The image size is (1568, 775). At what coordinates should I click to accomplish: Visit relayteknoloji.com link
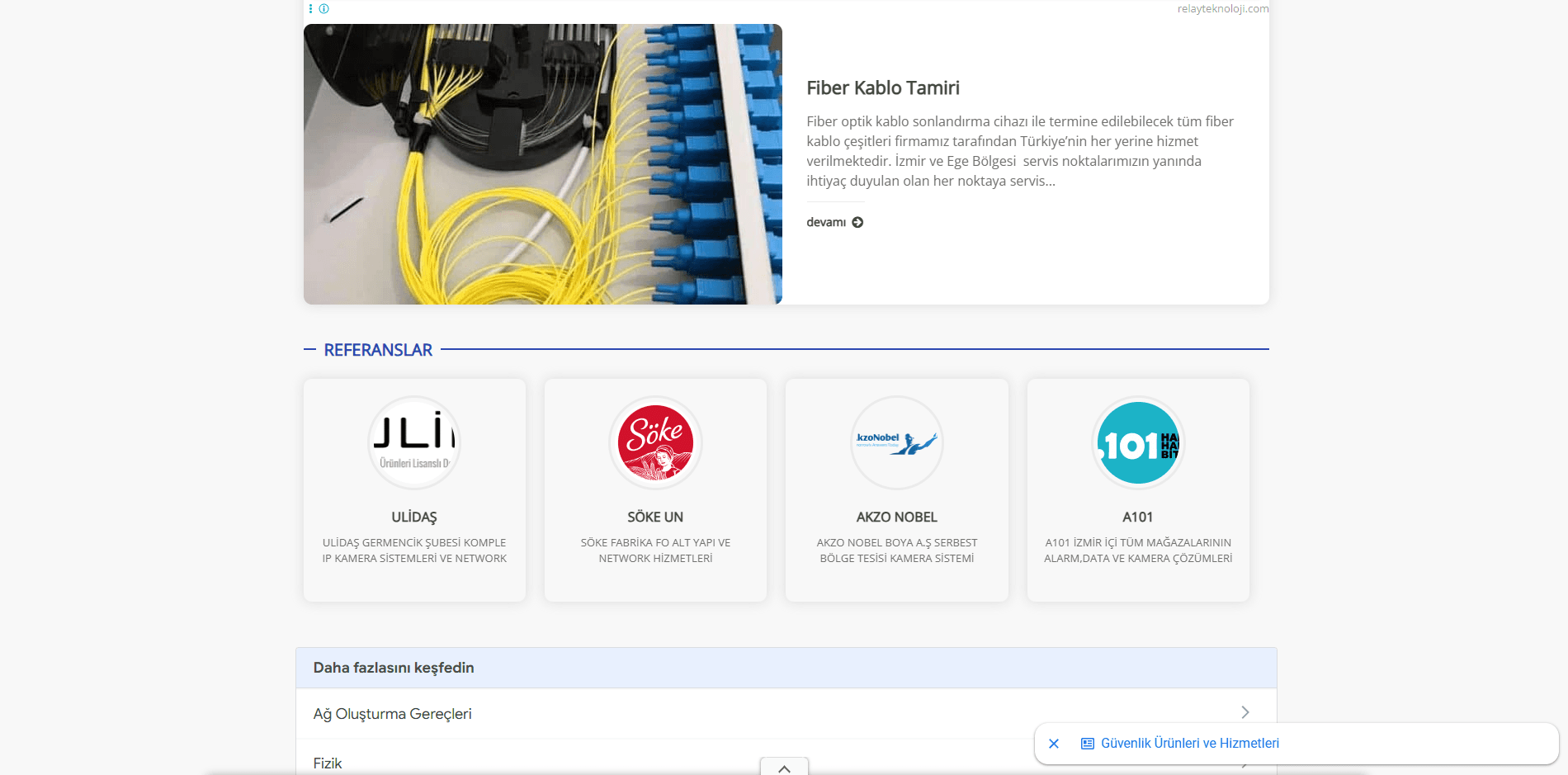pos(1223,9)
